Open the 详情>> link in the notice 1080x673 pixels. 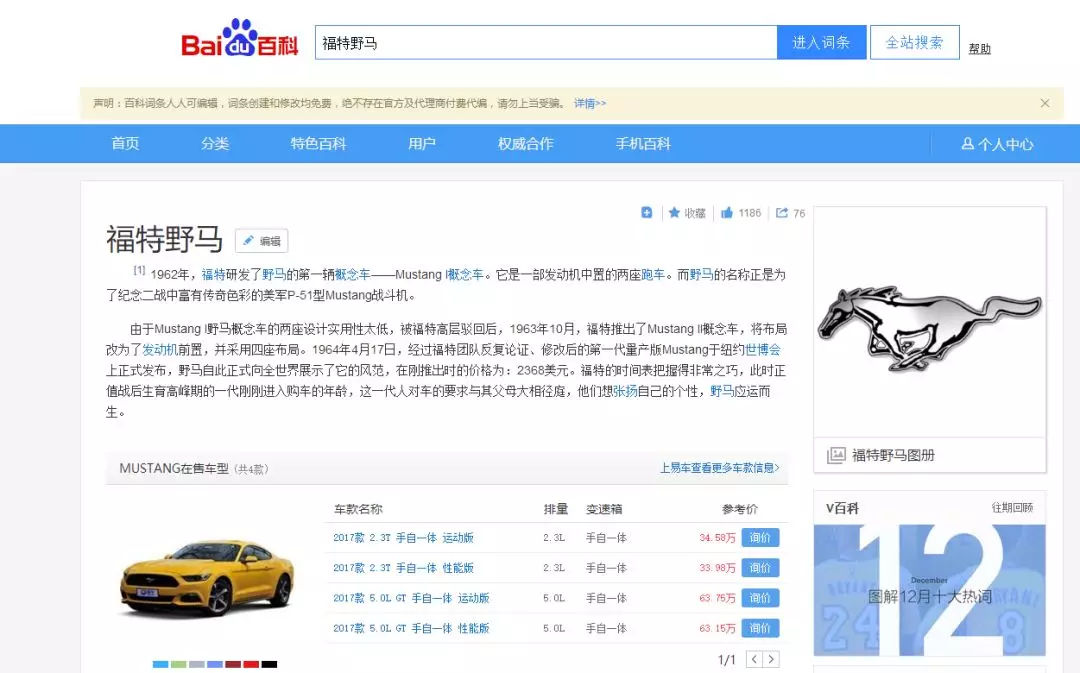590,103
